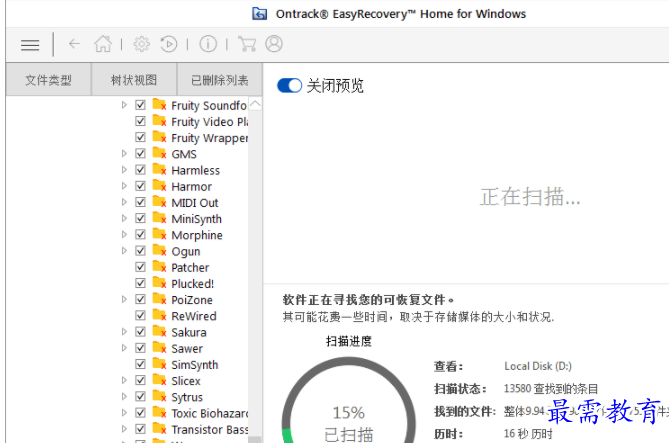
Task: Click the Sawer folder icon
Action: 159,348
